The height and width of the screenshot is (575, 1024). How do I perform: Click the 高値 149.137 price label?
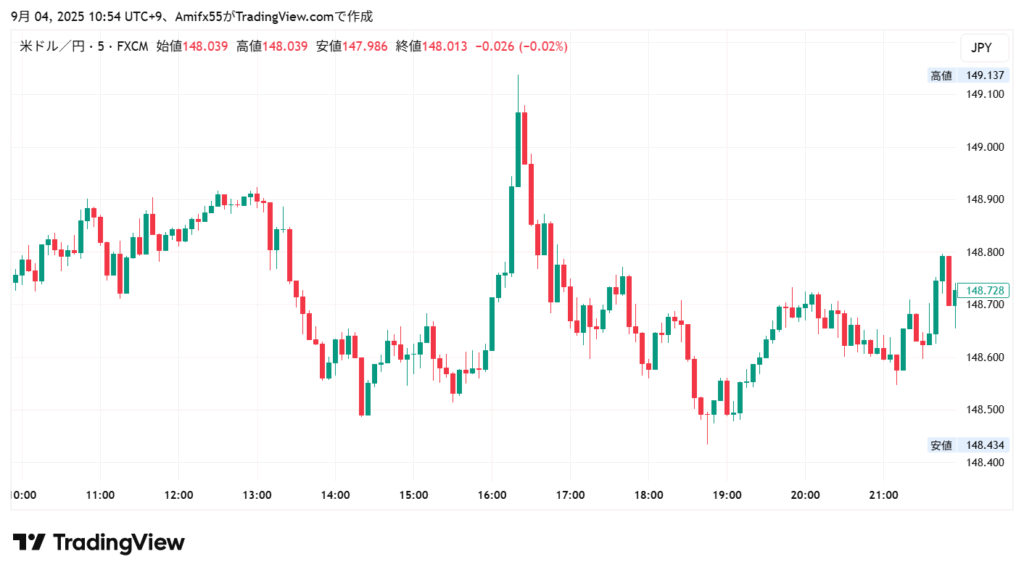pyautogui.click(x=982, y=75)
